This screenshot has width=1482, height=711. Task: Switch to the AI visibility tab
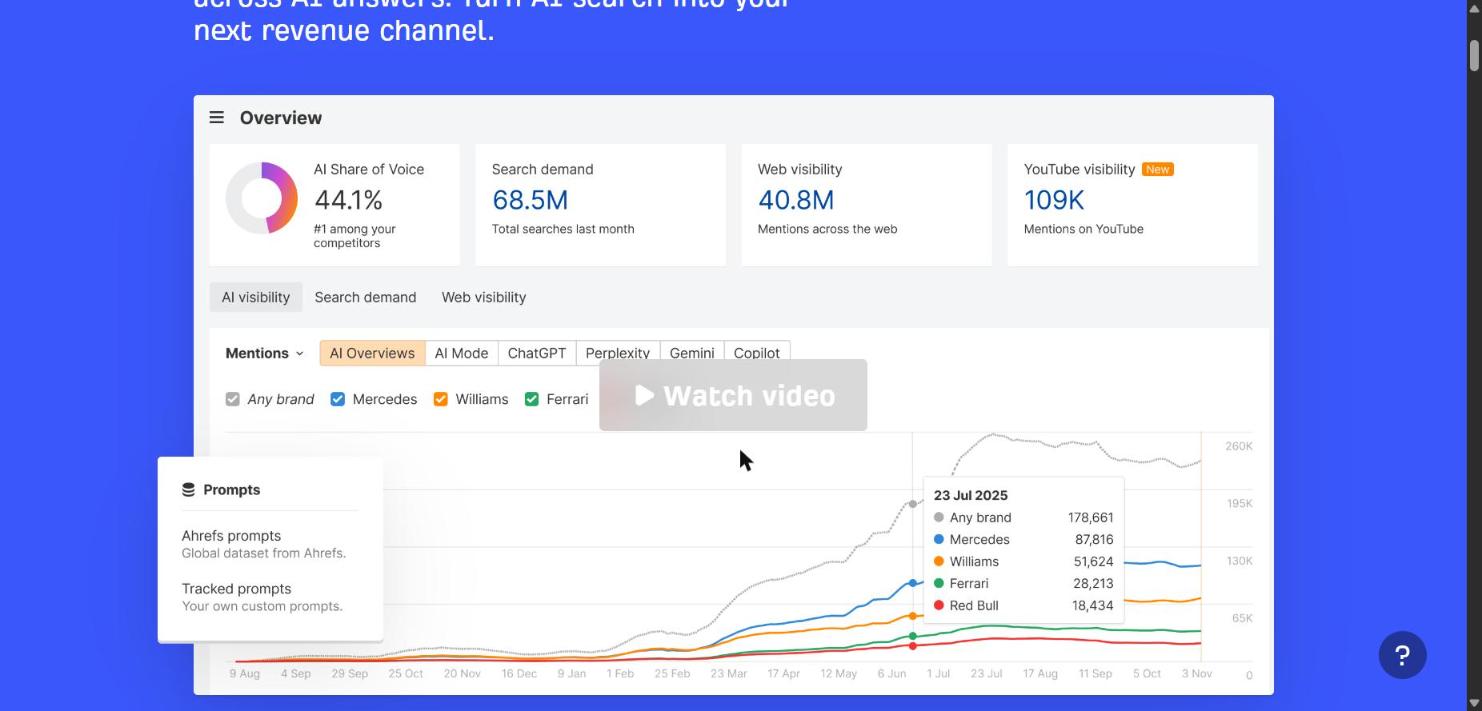coord(255,297)
